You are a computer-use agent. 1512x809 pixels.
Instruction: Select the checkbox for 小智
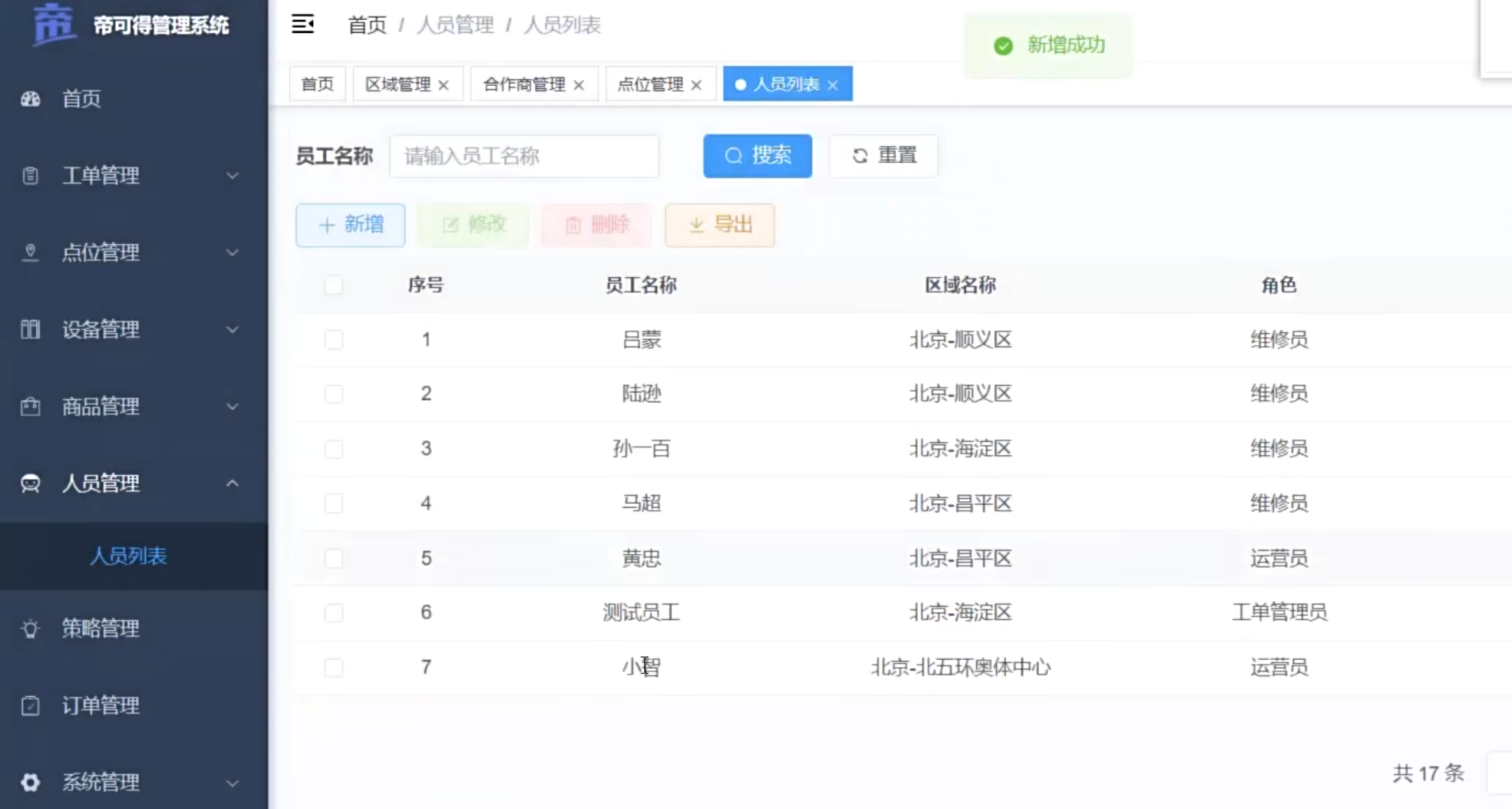pos(334,668)
